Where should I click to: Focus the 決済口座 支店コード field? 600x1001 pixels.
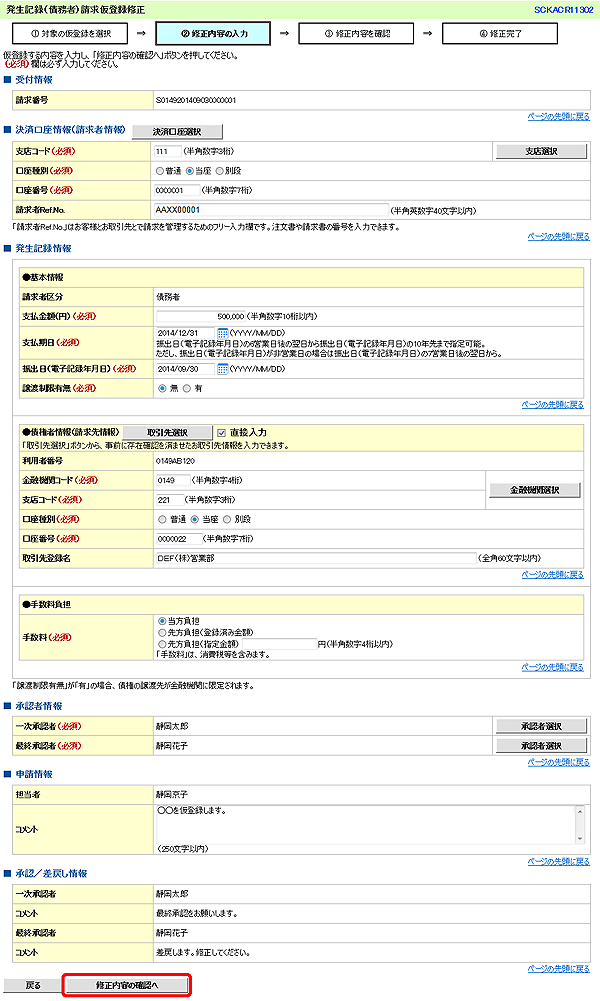[168, 151]
